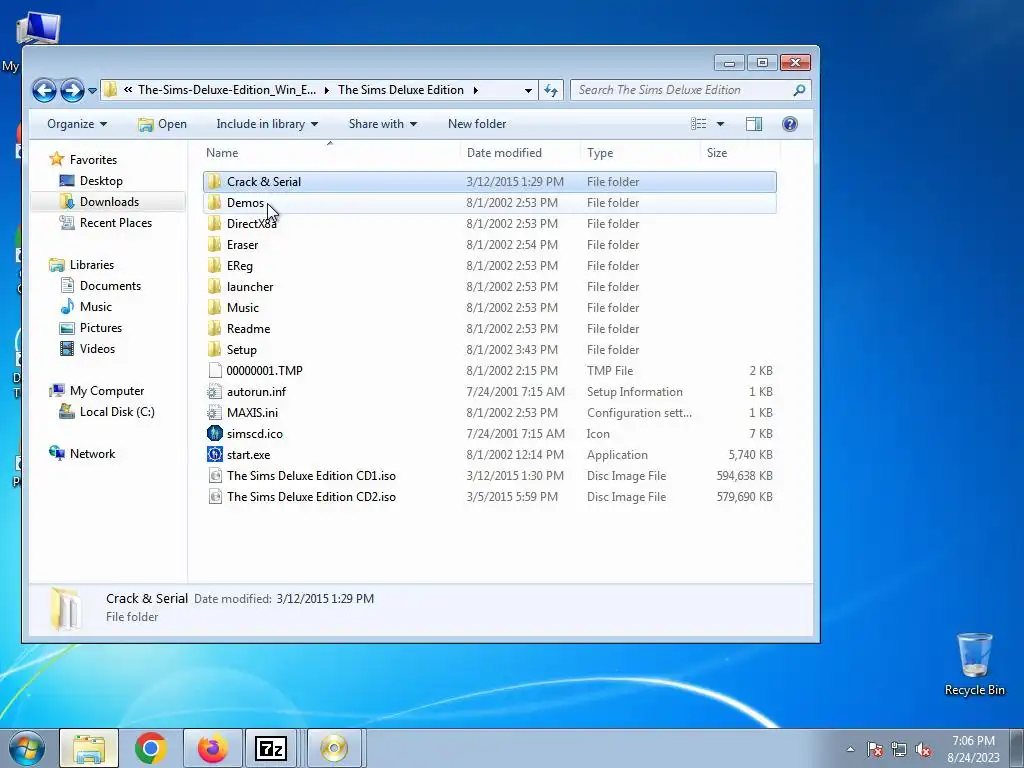Open the Organize menu
Screen dimensions: 1024x768
click(77, 124)
